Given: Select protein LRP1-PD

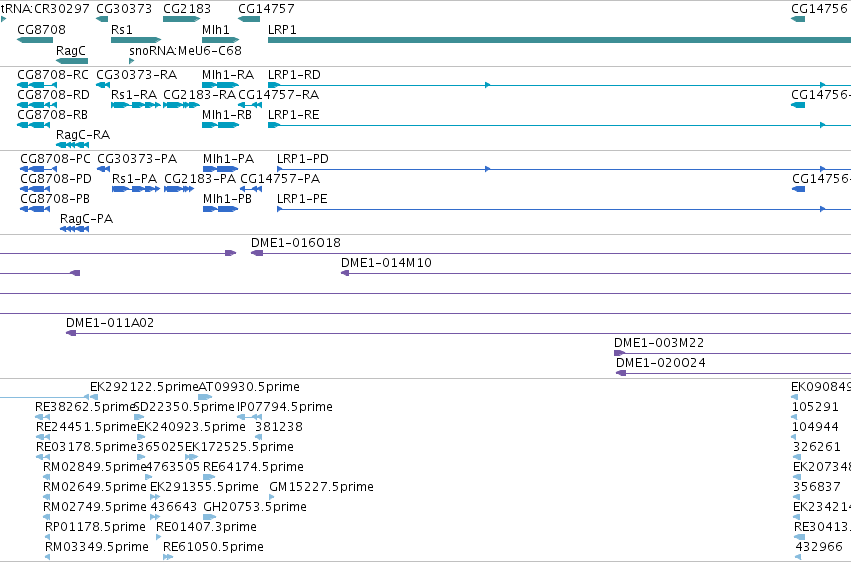Looking at the screenshot, I should click(303, 159).
